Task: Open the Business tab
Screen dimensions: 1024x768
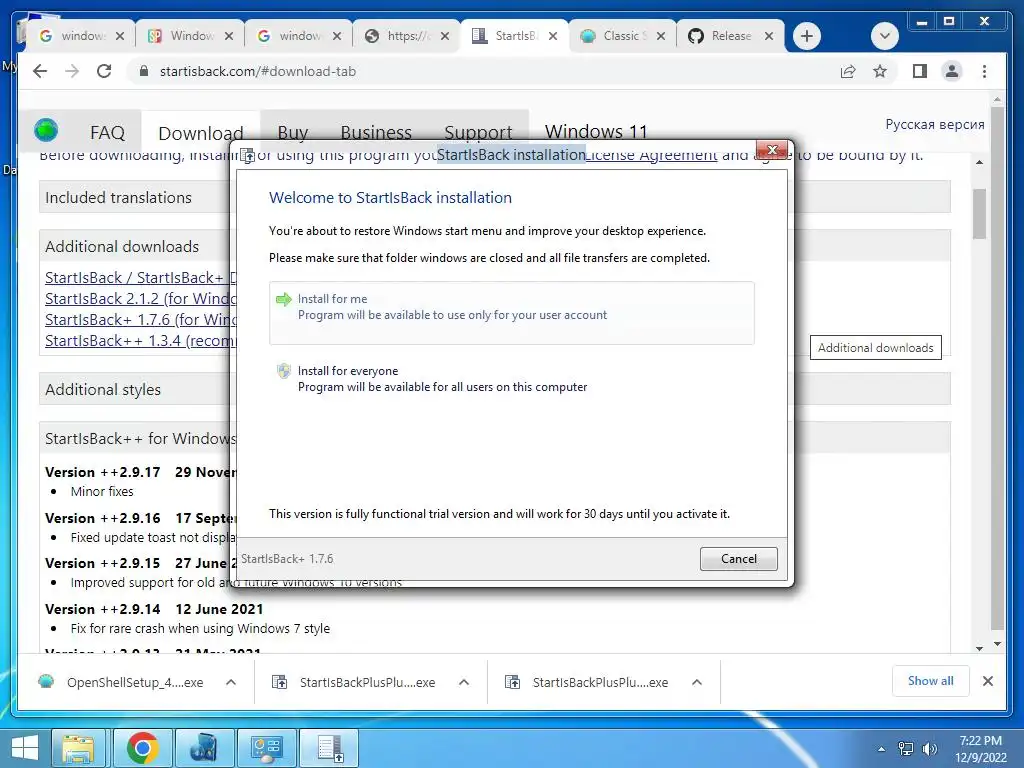Action: click(376, 133)
